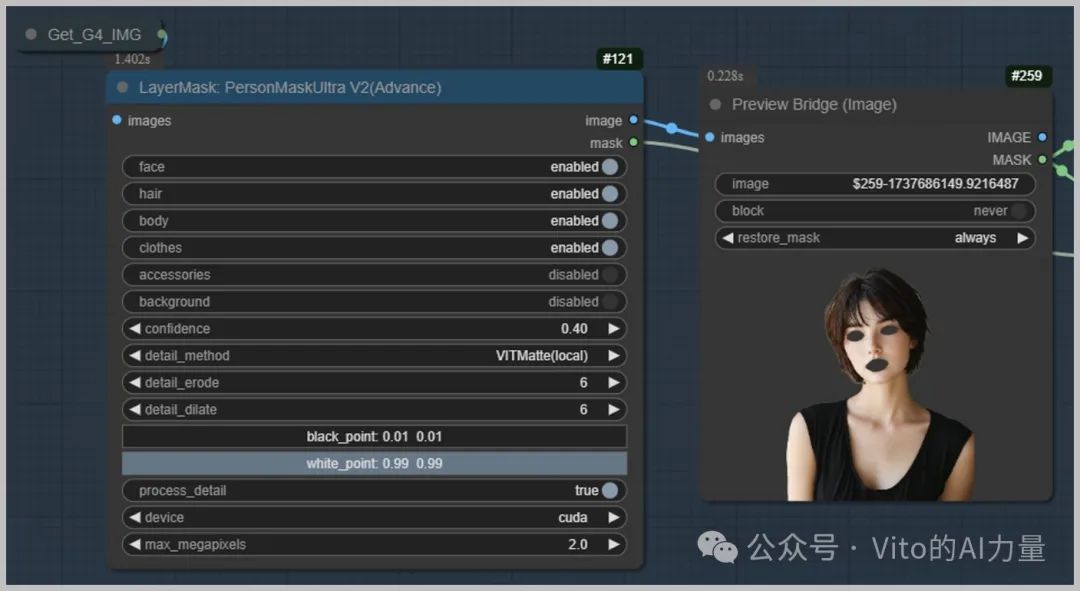
Task: Select previous restore_mask option arrow
Action: click(x=727, y=238)
